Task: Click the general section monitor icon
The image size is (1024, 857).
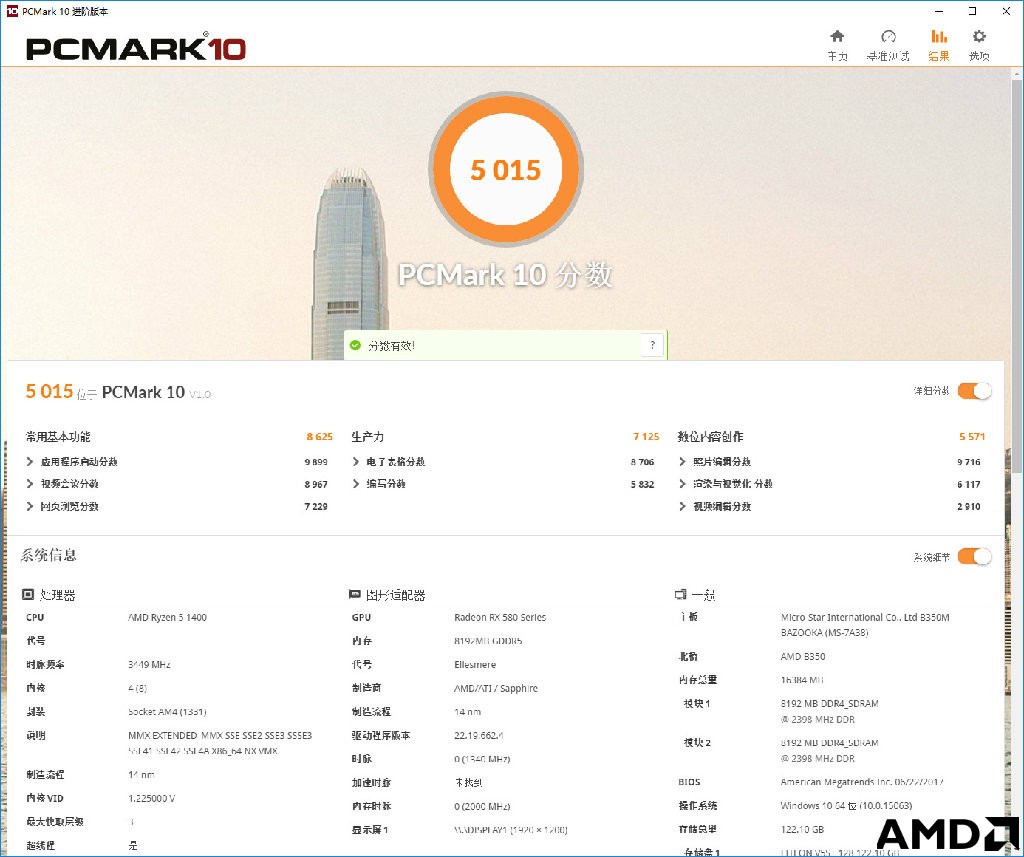Action: (680, 594)
